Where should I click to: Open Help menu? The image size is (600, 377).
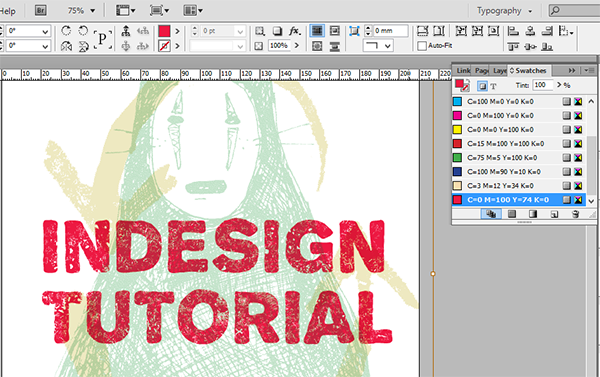point(7,11)
